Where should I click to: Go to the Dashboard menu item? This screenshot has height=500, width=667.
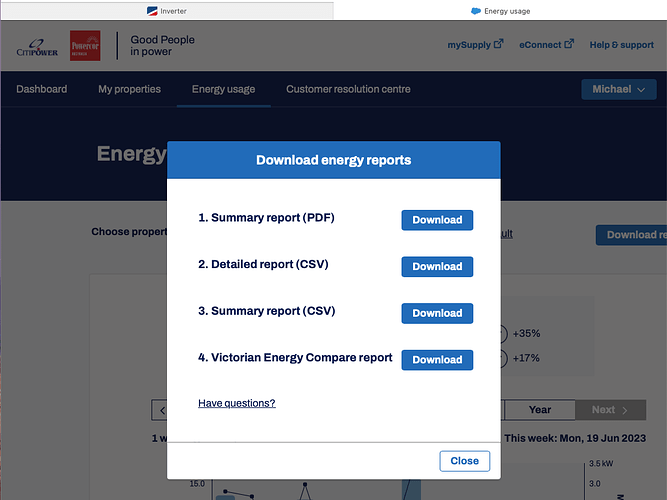[42, 89]
